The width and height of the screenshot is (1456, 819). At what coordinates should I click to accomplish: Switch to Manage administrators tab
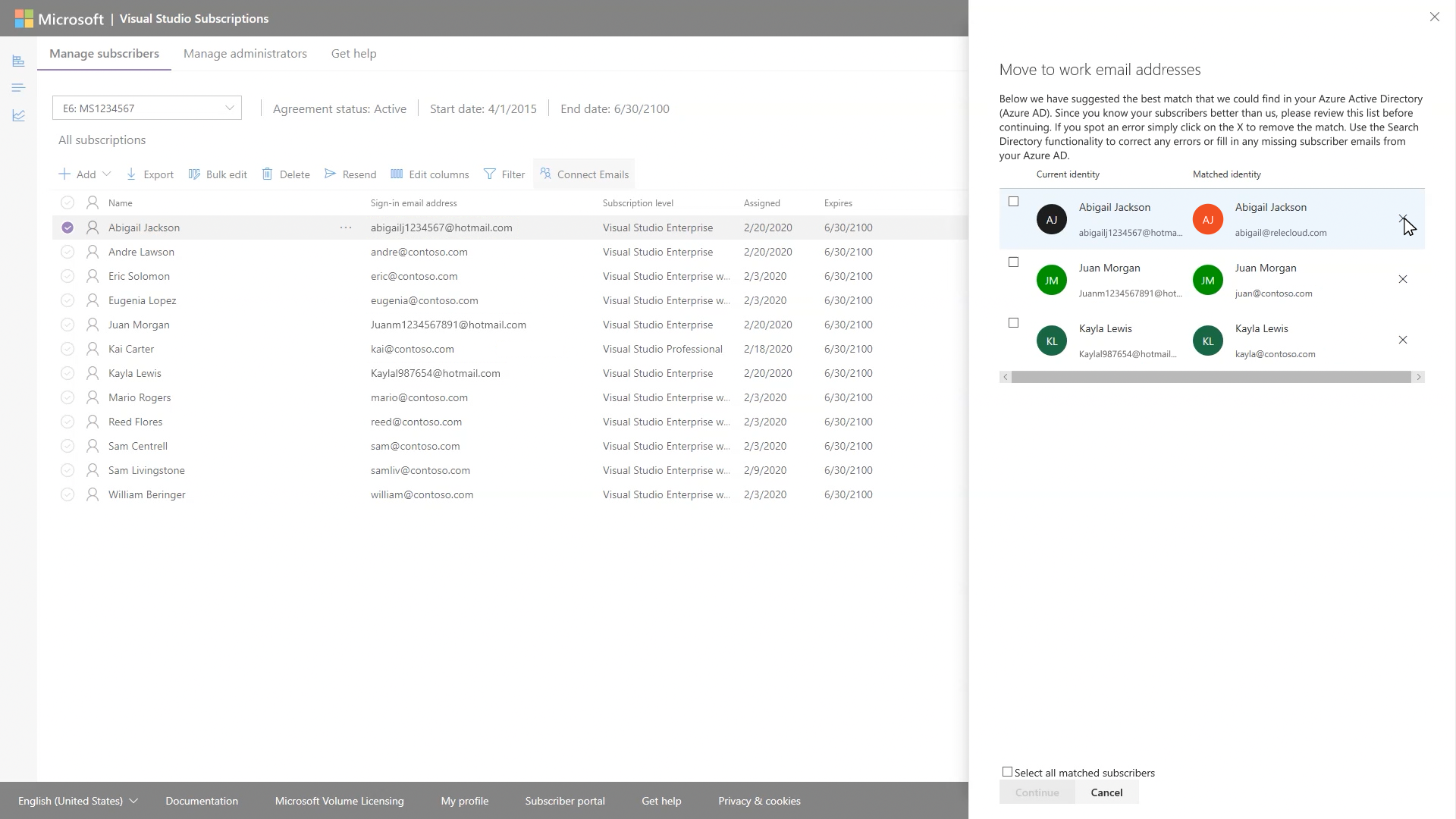[245, 53]
